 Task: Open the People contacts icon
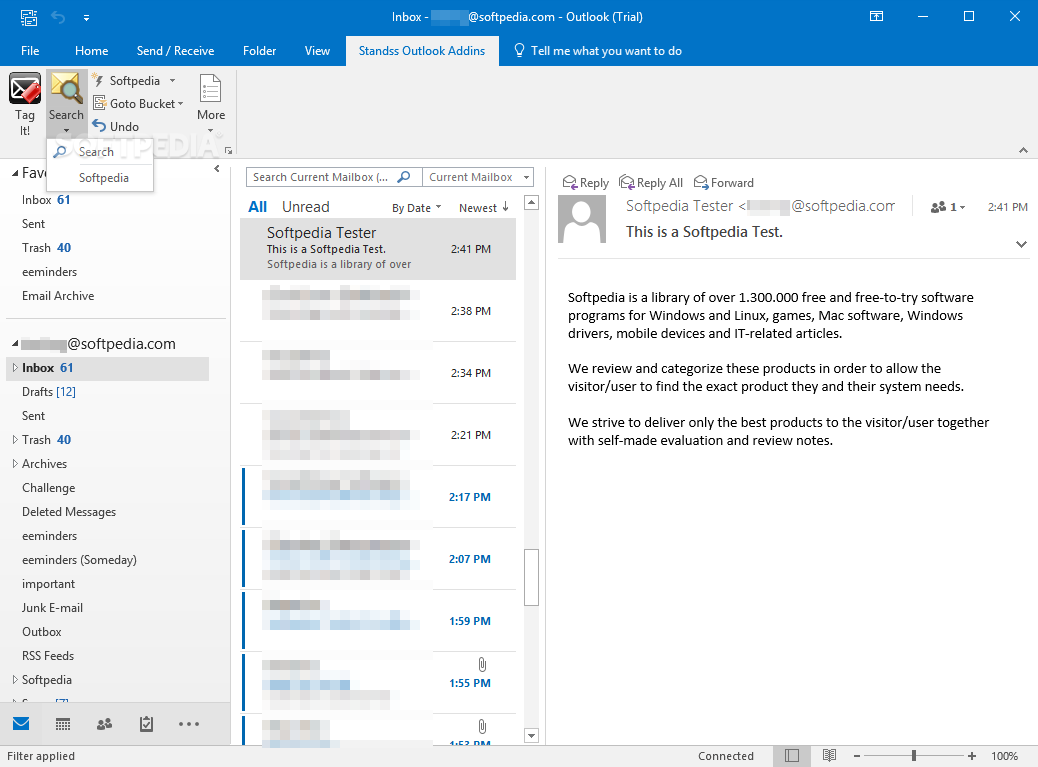[x=105, y=724]
